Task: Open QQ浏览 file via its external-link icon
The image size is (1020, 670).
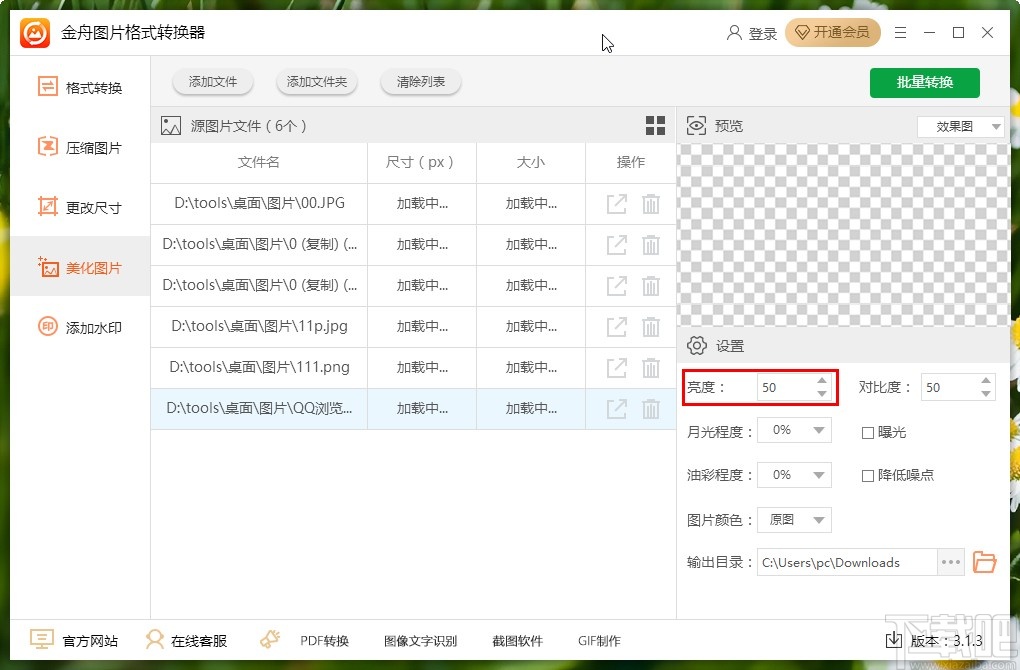Action: pos(615,408)
